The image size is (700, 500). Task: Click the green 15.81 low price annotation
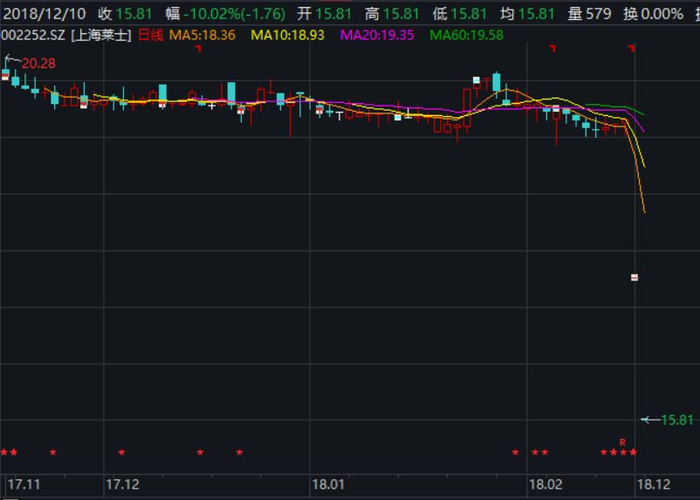677,420
